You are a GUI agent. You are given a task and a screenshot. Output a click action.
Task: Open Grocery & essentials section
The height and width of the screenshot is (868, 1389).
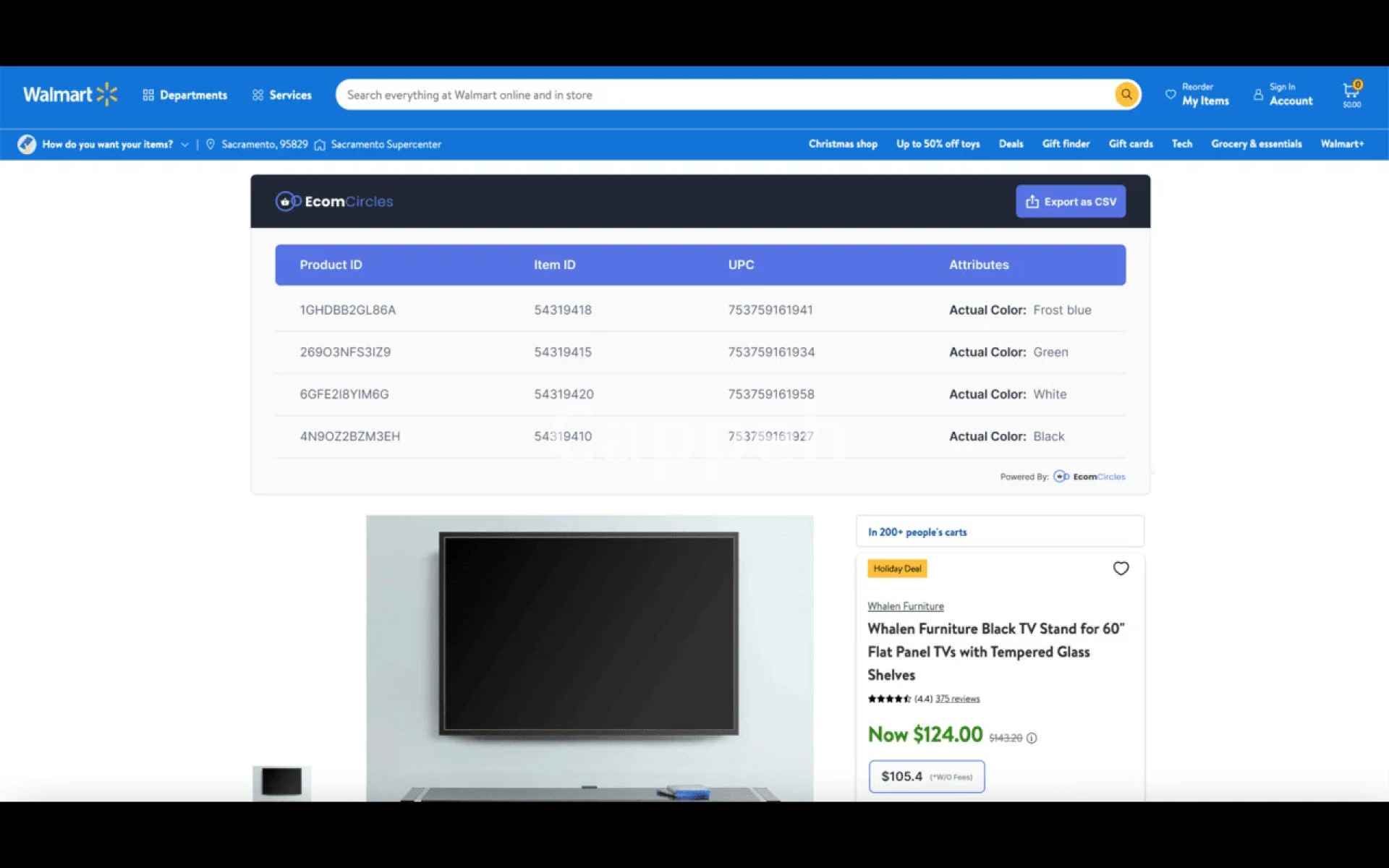1256,144
